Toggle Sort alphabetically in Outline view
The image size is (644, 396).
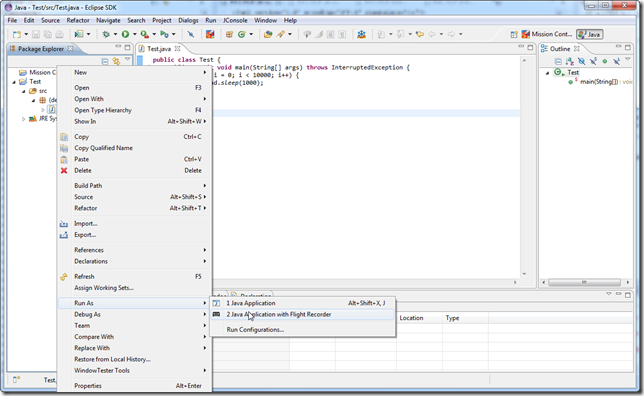[x=570, y=61]
